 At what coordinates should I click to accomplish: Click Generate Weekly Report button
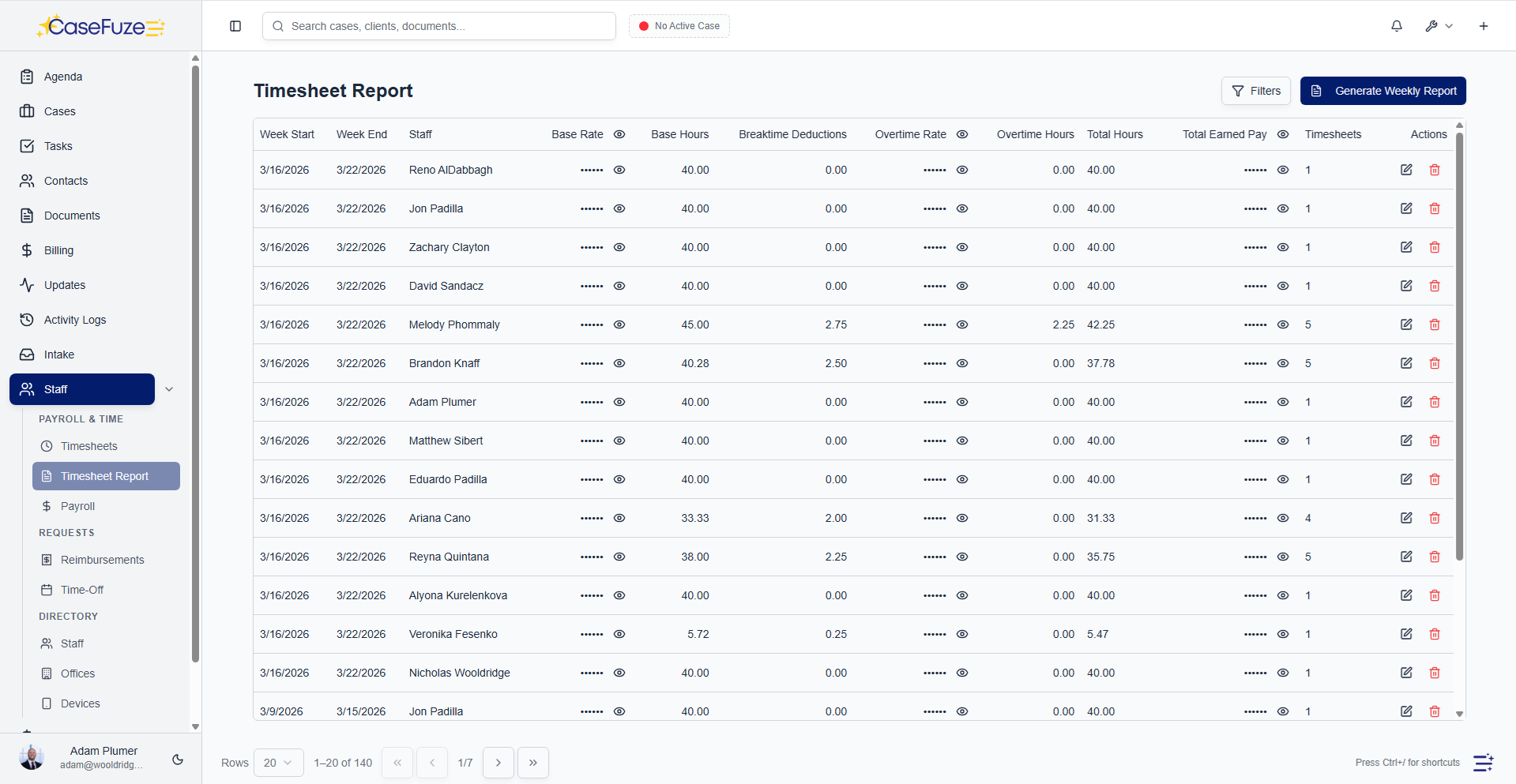coord(1382,91)
